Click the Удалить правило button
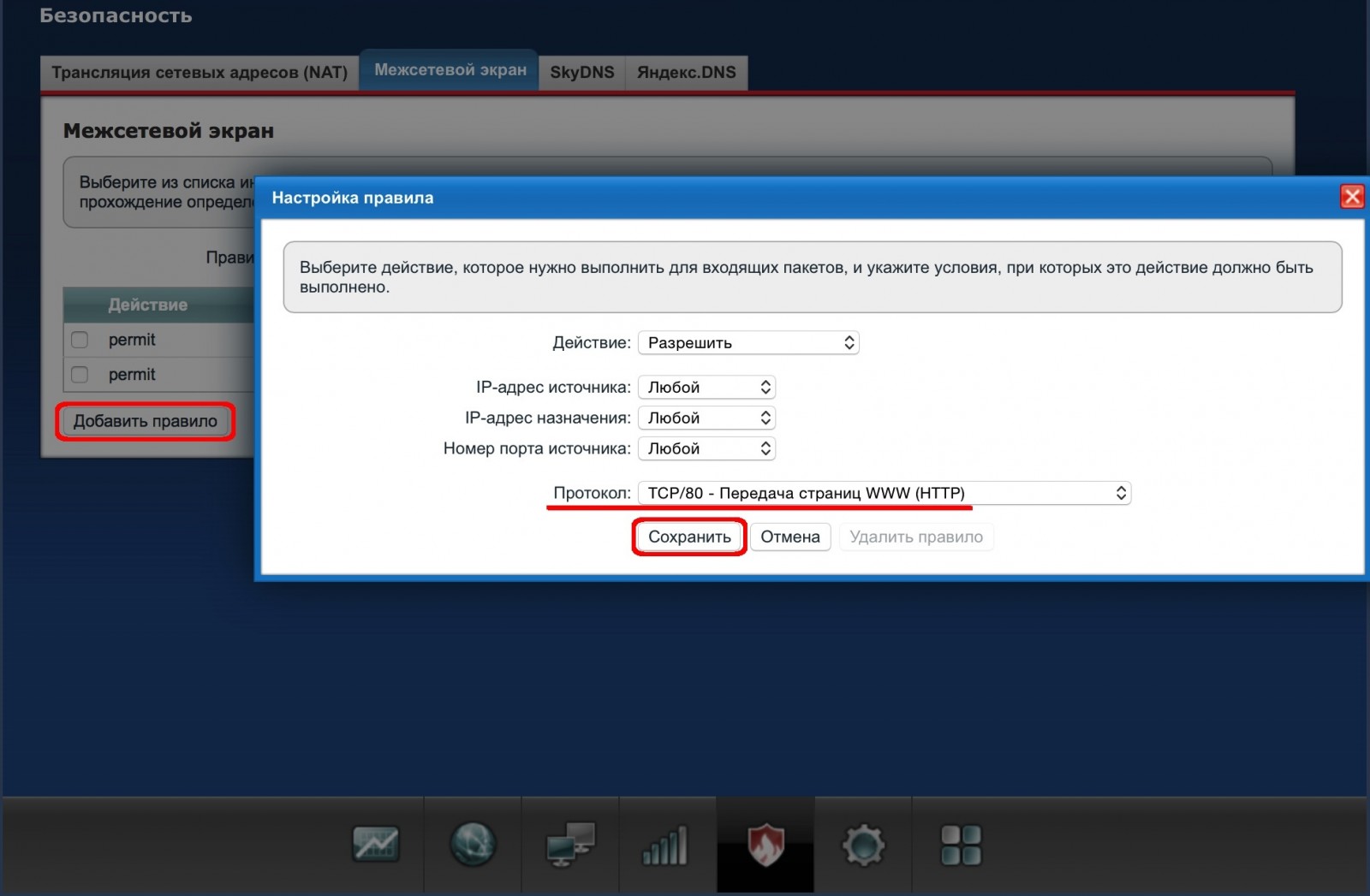1370x896 pixels. pos(916,537)
